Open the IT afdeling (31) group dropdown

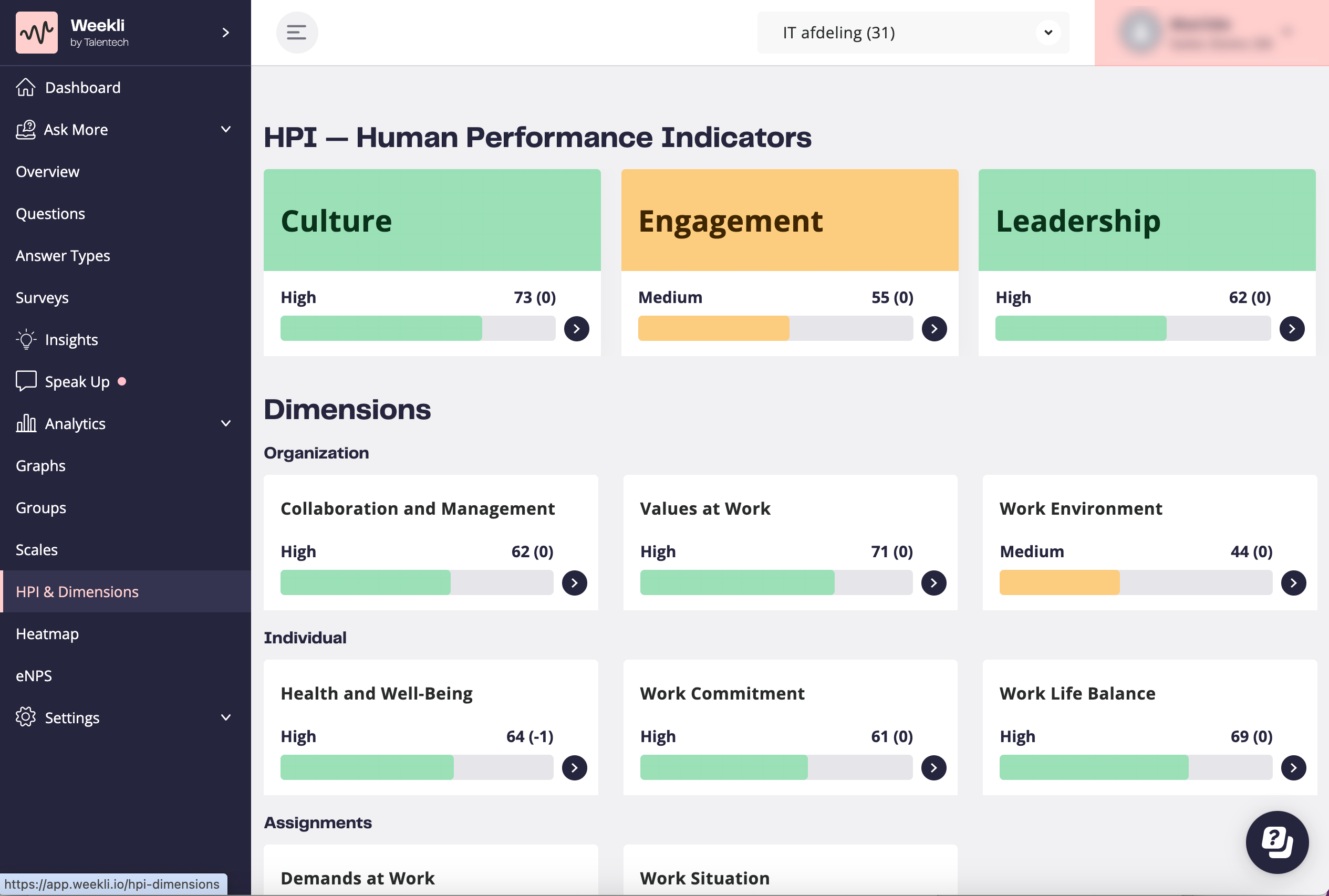click(x=913, y=33)
